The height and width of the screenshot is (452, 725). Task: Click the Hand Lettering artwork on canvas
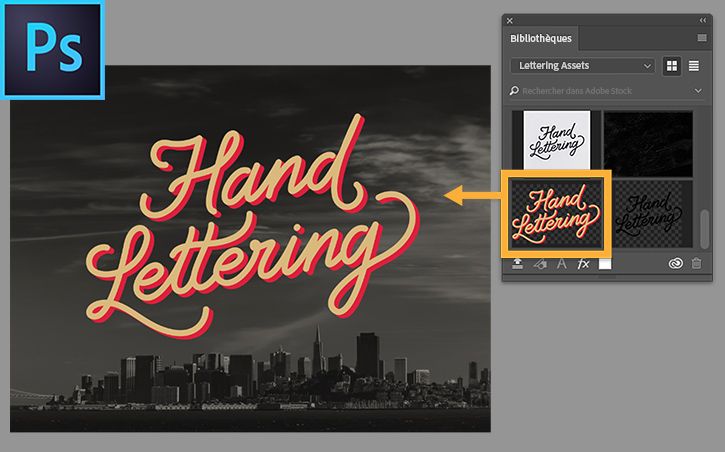pos(253,226)
